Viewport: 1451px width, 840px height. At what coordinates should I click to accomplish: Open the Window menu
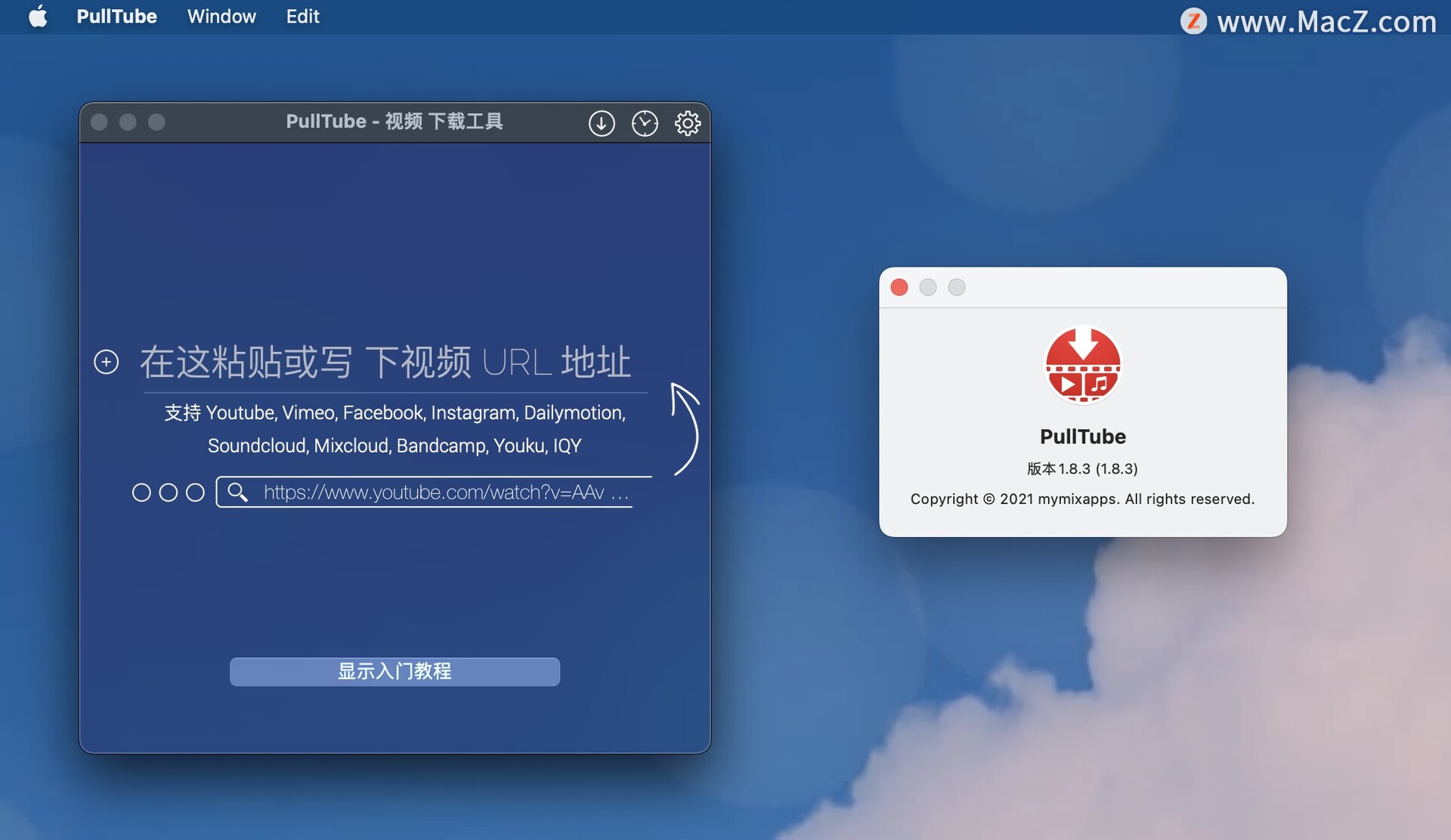[x=221, y=17]
